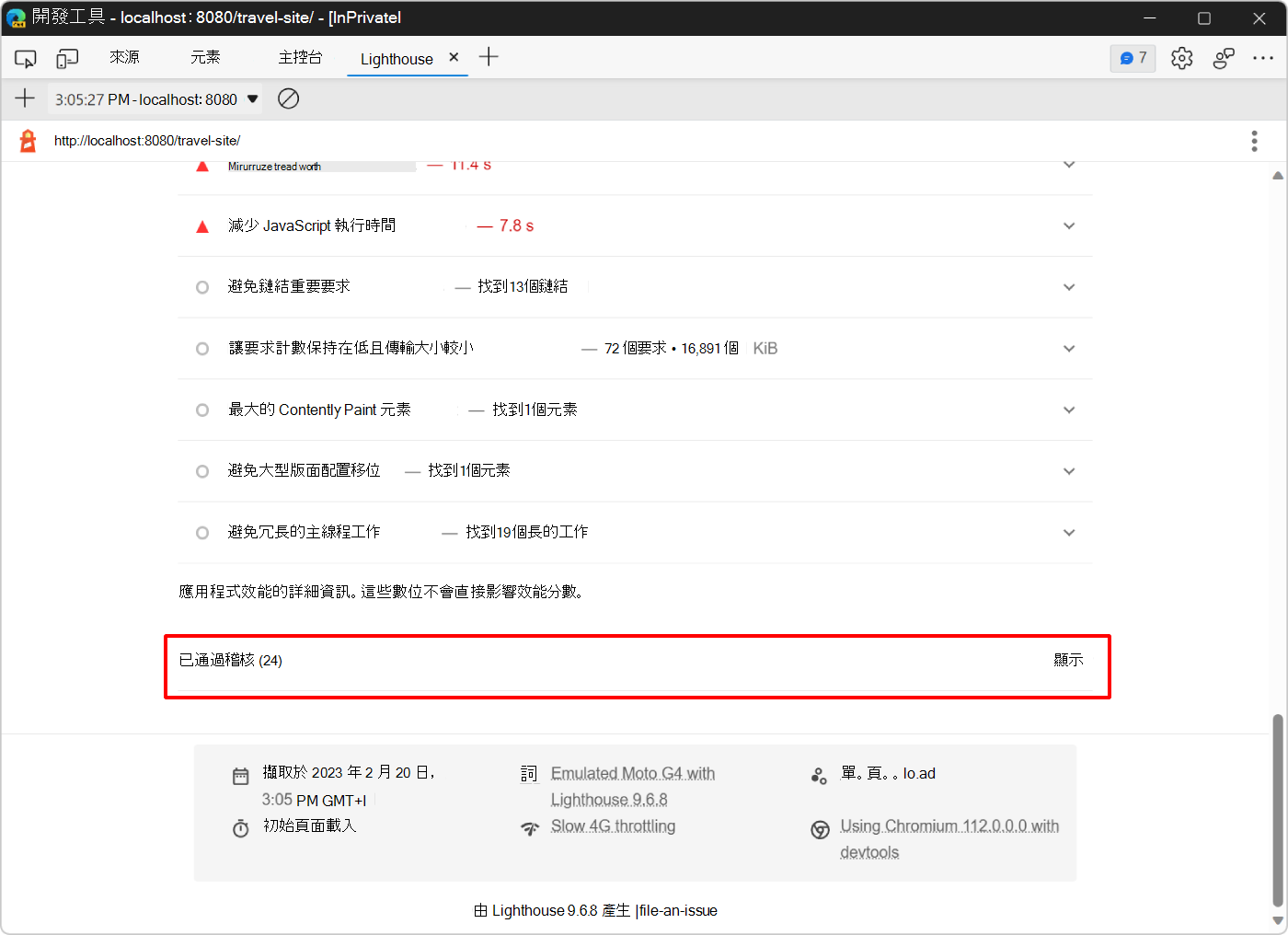This screenshot has height=935, width=1288.
Task: Click the report URL localhost:8080/travel-site
Action: pyautogui.click(x=147, y=141)
